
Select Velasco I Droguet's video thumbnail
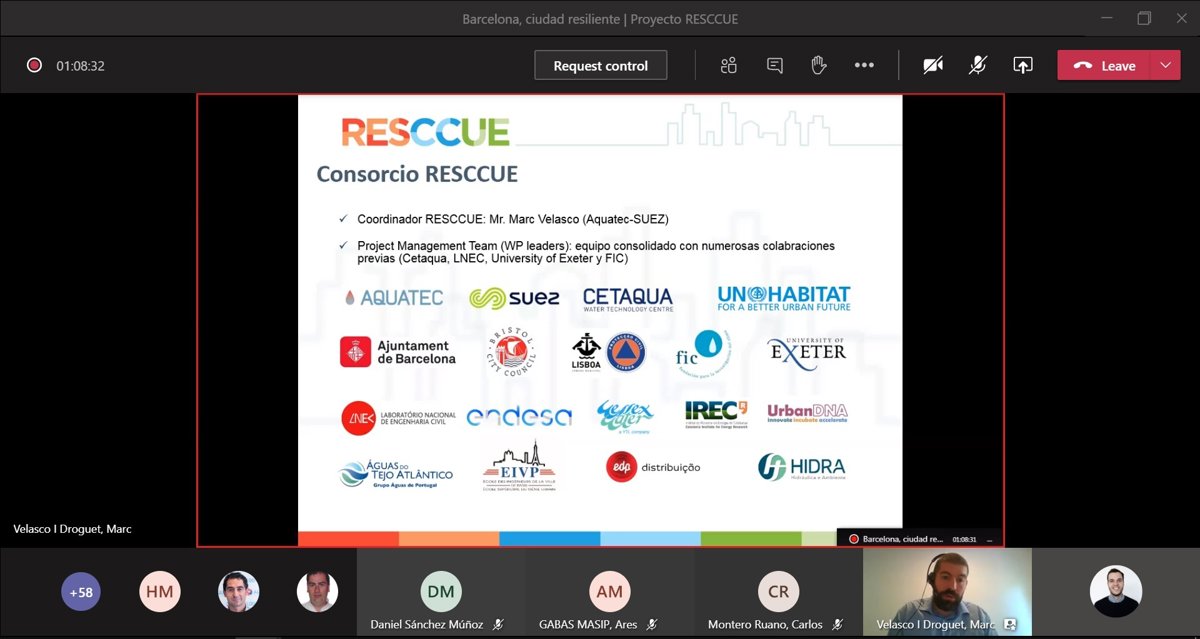click(947, 591)
